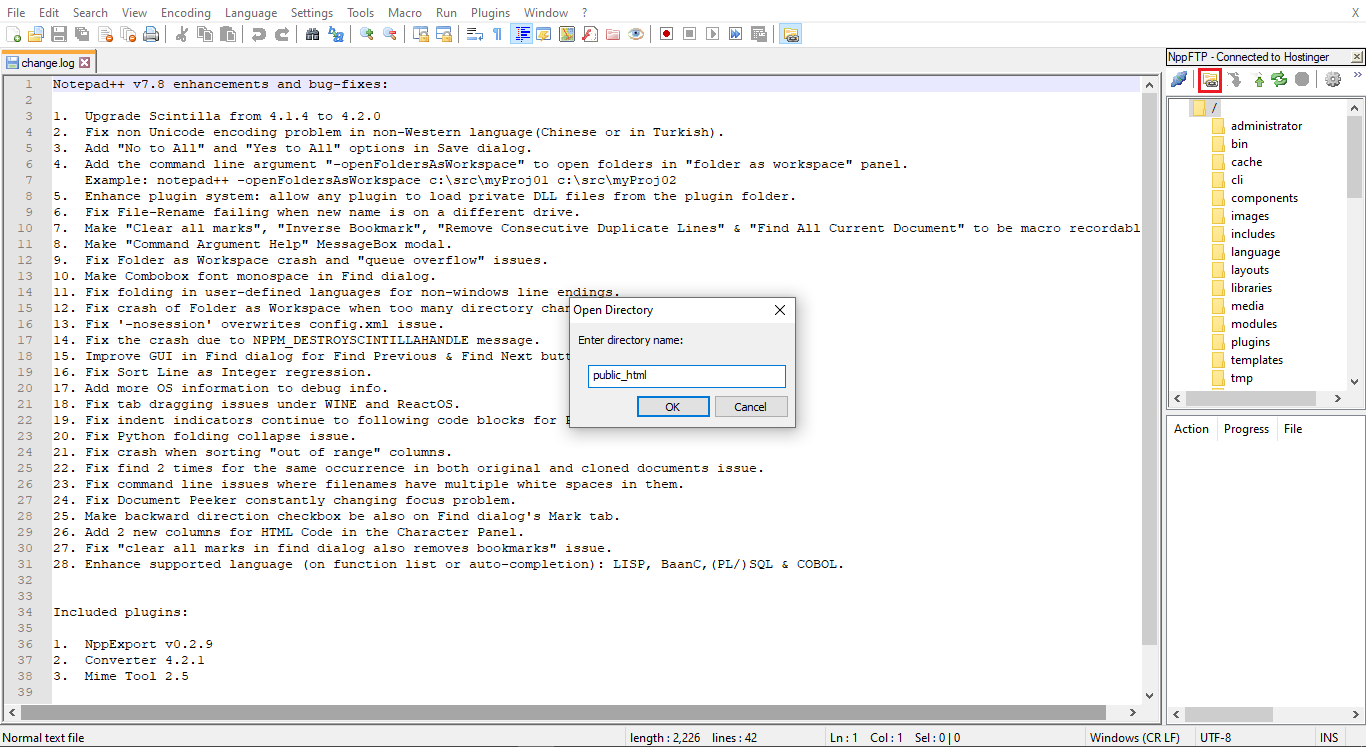
Task: Toggle document monitoring with the eye icon
Action: click(x=636, y=33)
